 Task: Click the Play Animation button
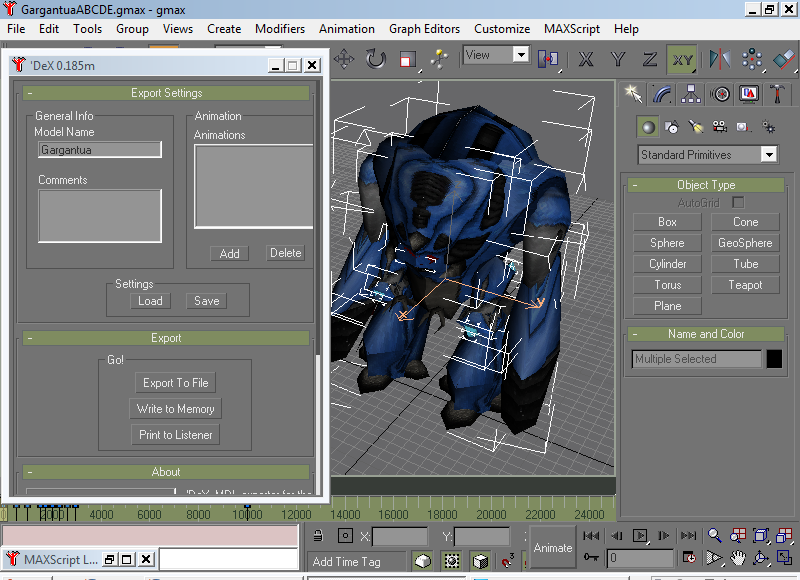coord(640,535)
